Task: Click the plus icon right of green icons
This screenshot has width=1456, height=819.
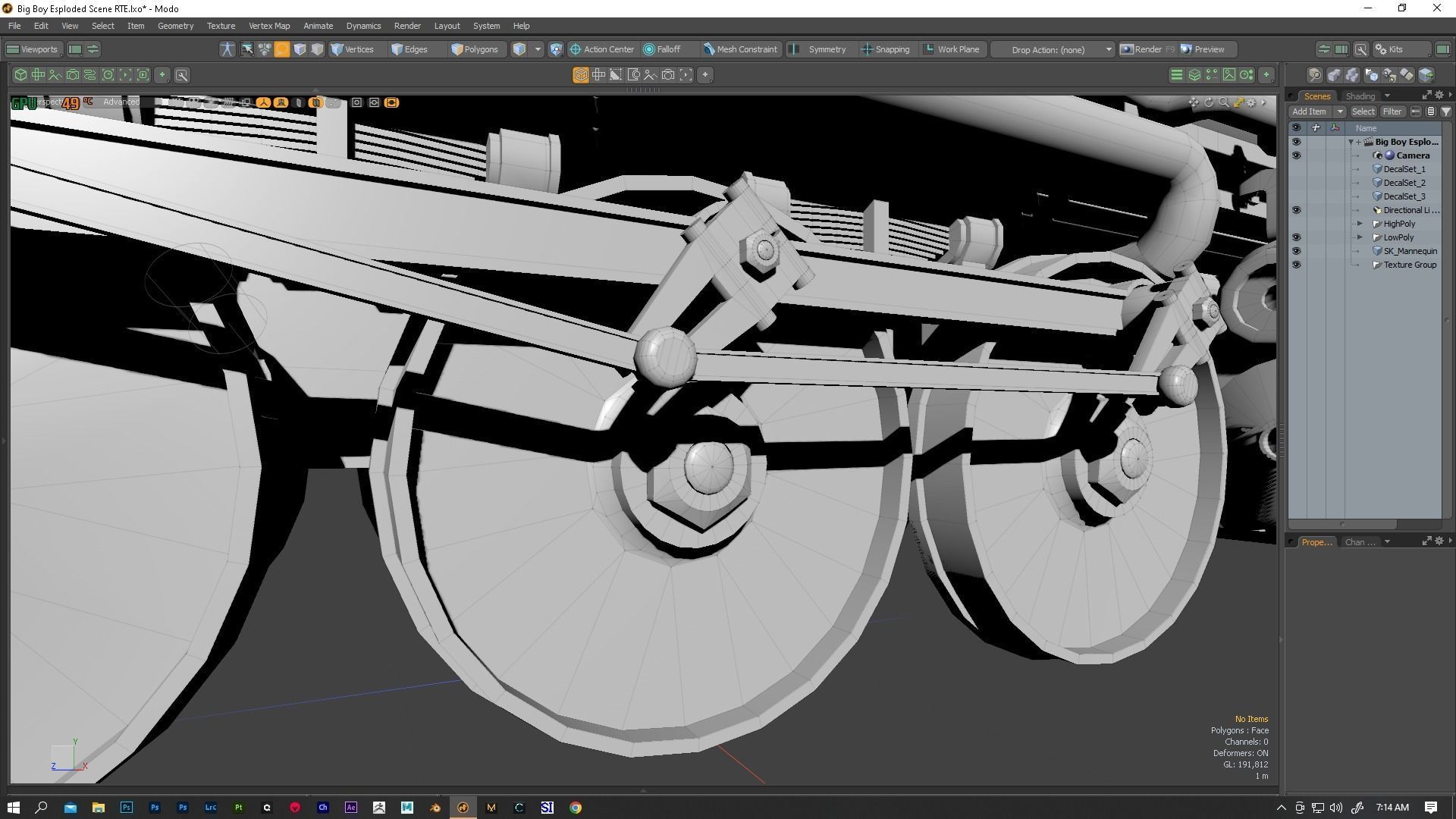Action: point(1266,75)
